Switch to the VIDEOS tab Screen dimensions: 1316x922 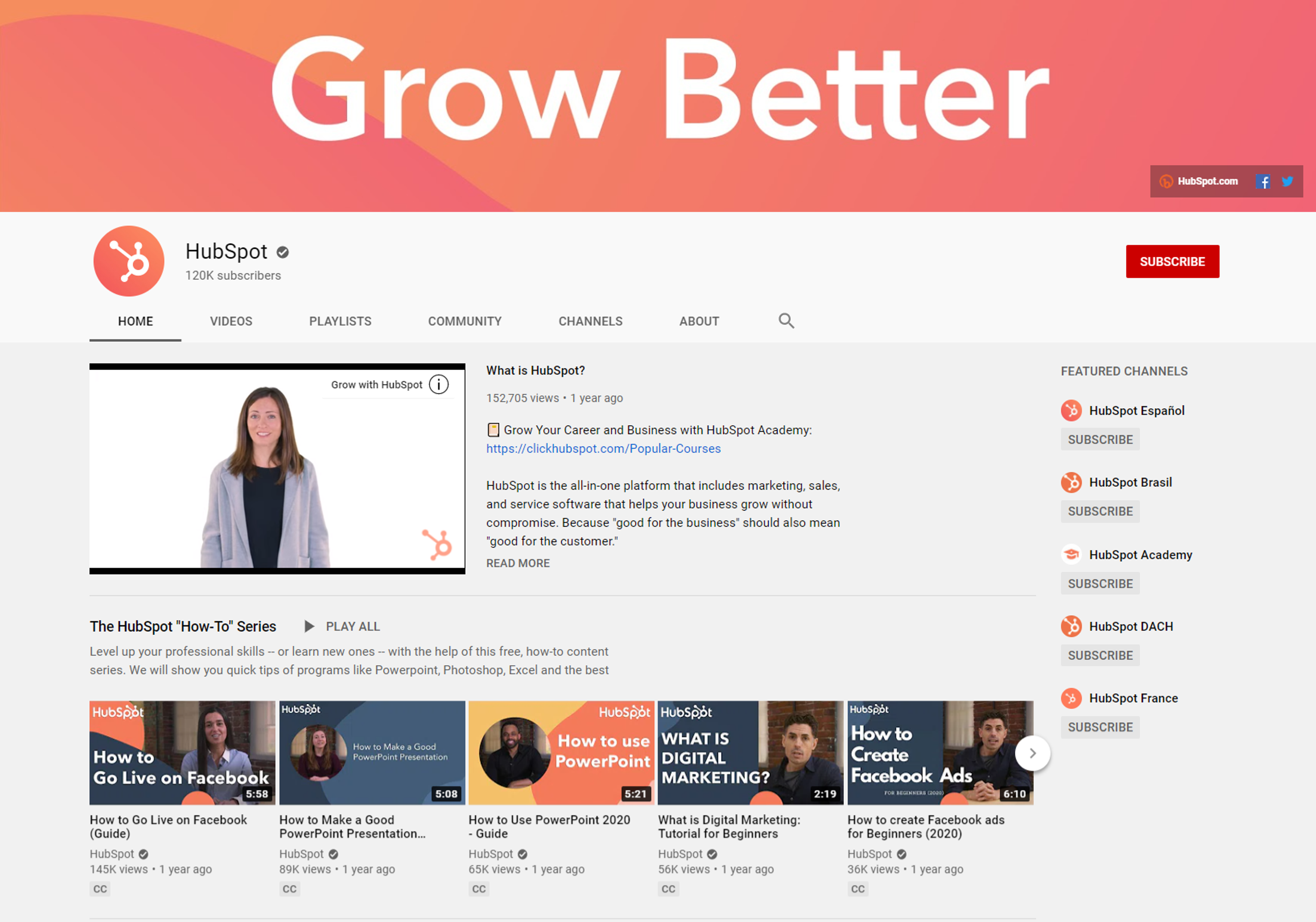coord(231,321)
